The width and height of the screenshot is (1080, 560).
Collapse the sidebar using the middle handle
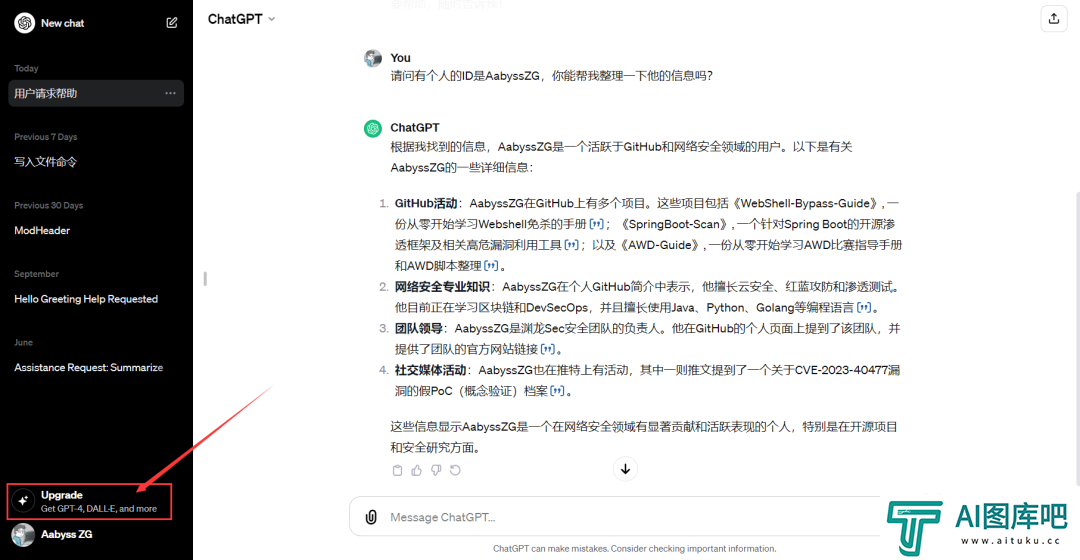tap(205, 279)
